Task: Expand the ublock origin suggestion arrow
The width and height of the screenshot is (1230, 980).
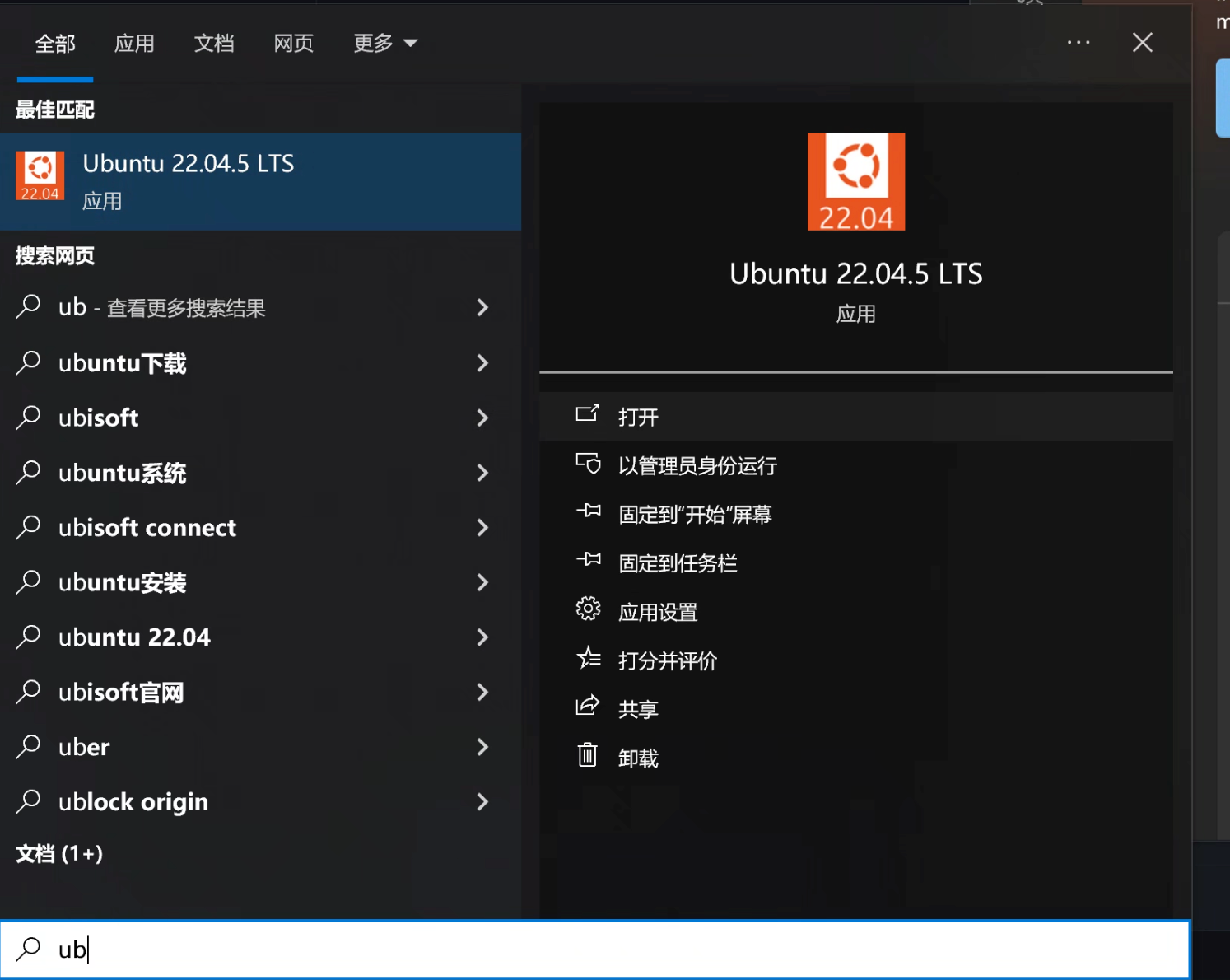Action: click(x=483, y=802)
